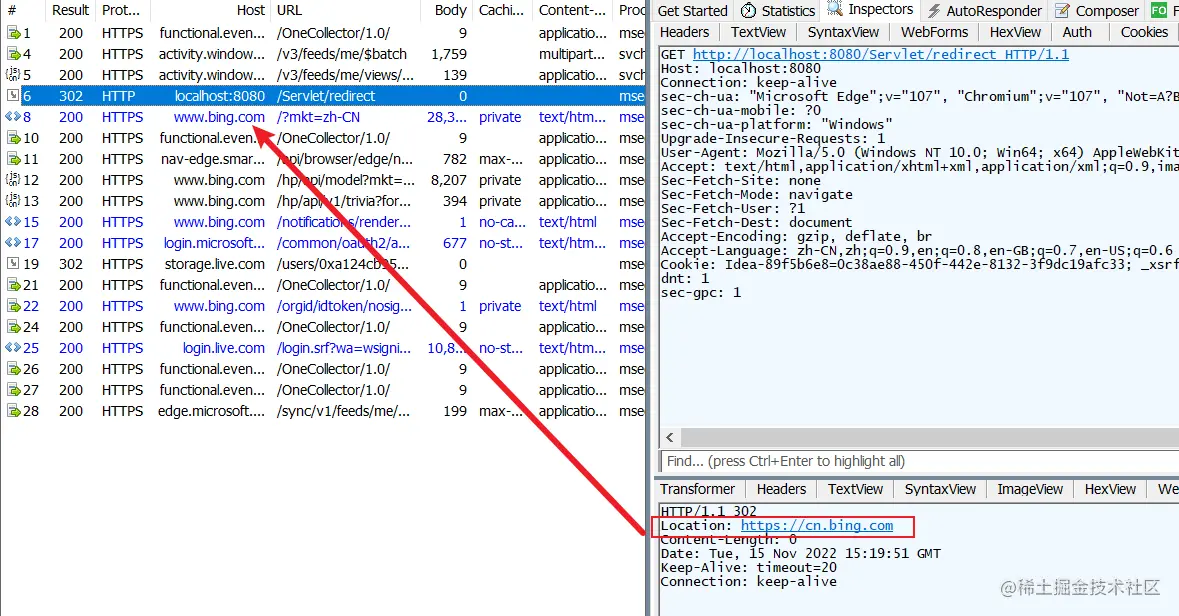The height and width of the screenshot is (616, 1179).
Task: Click the Statistics clock icon
Action: coord(748,11)
